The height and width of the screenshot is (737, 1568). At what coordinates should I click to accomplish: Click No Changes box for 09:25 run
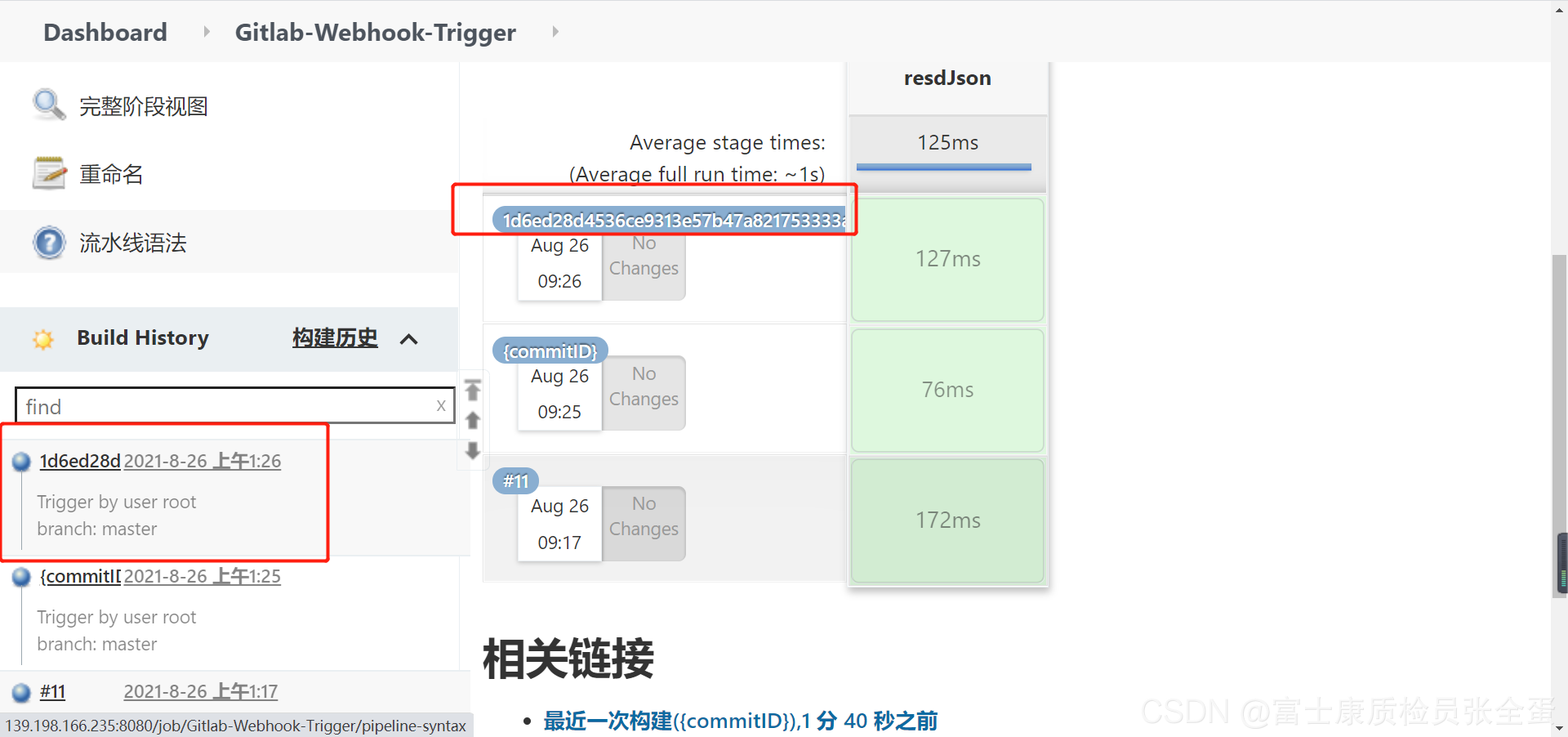[644, 393]
